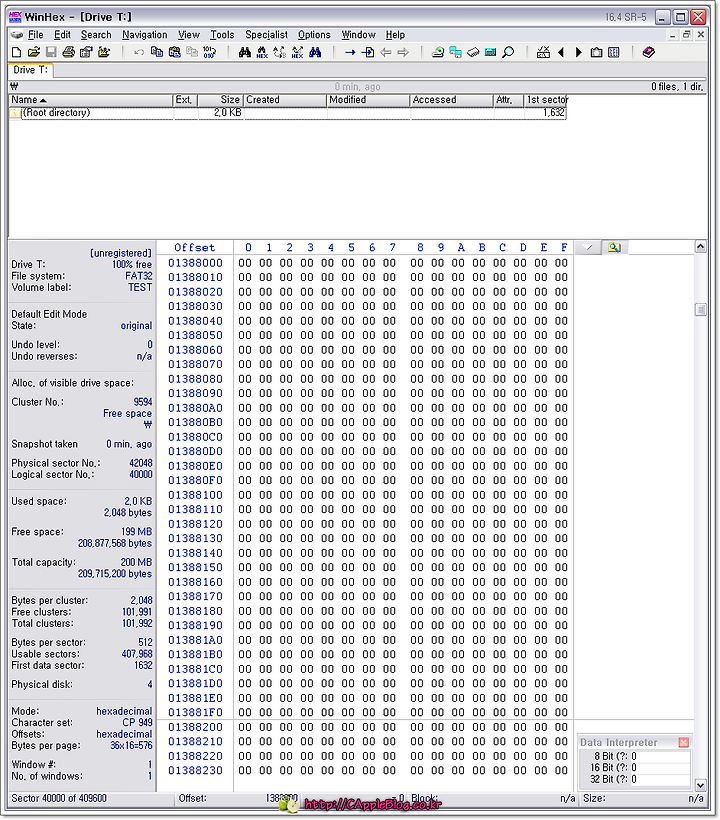
Task: Sort by the Created column header
Action: point(285,100)
